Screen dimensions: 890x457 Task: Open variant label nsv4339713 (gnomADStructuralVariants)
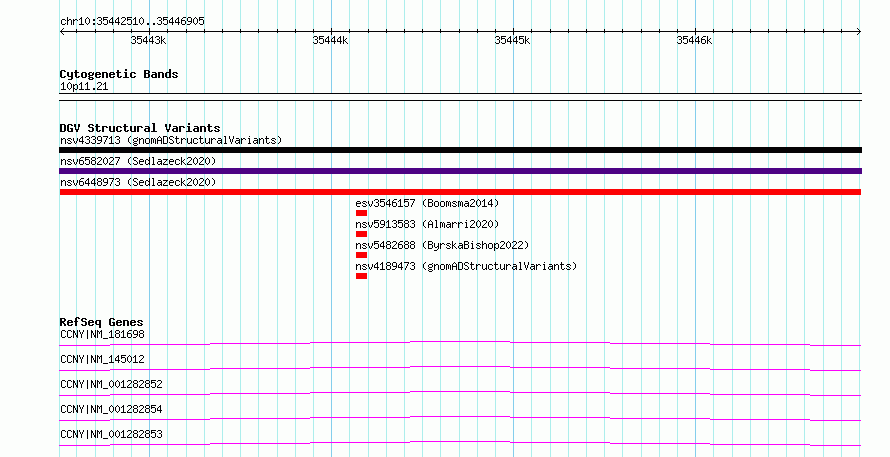point(171,140)
